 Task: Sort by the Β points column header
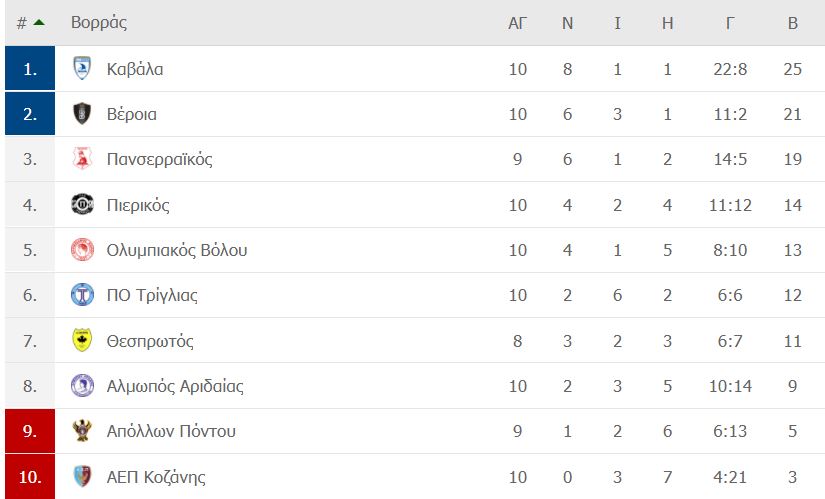[x=792, y=23]
